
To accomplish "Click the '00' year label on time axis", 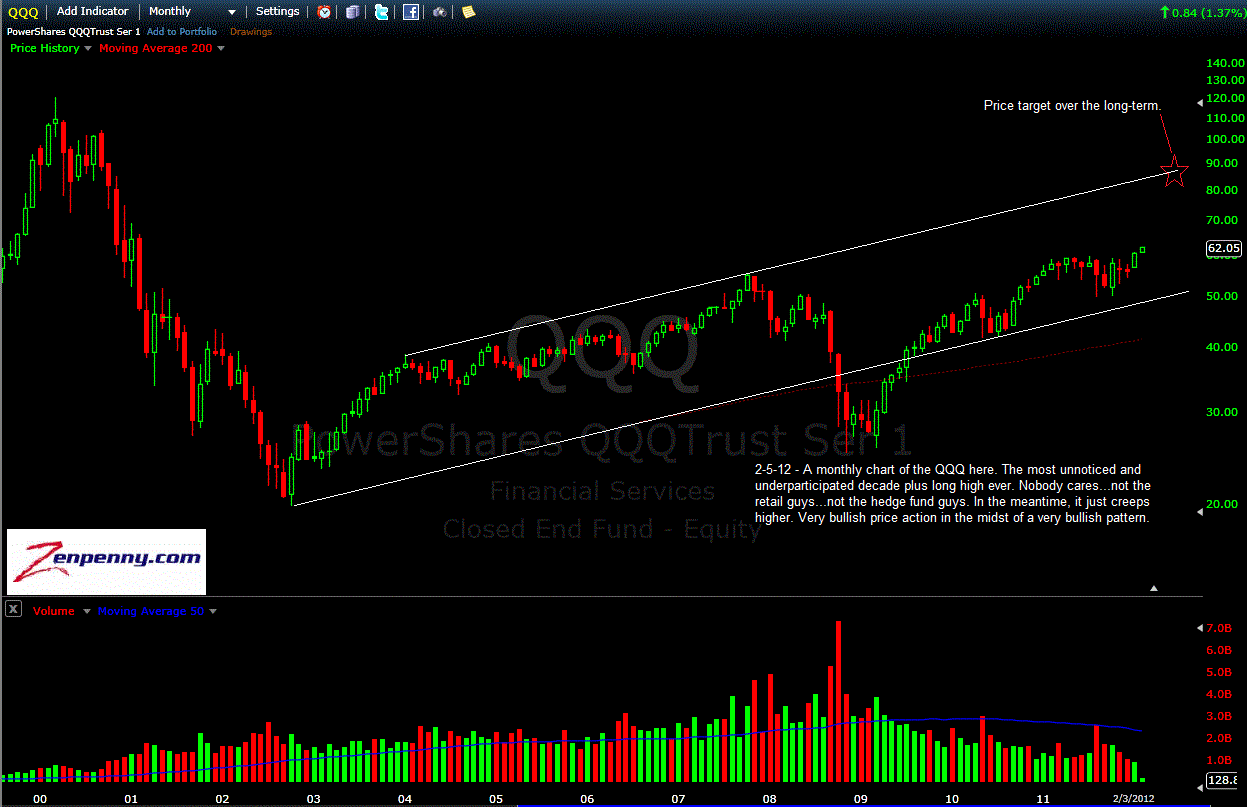I will click(40, 799).
